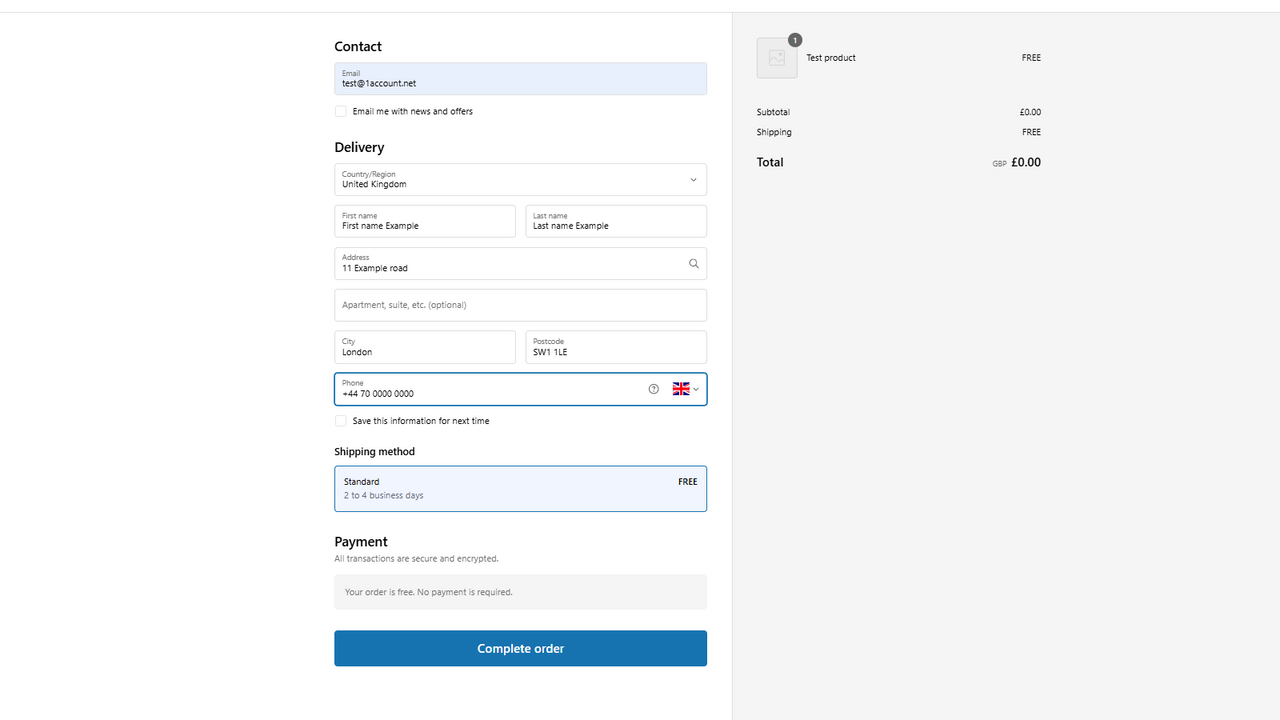Click the Test product image placeholder
The height and width of the screenshot is (720, 1280).
tap(777, 58)
